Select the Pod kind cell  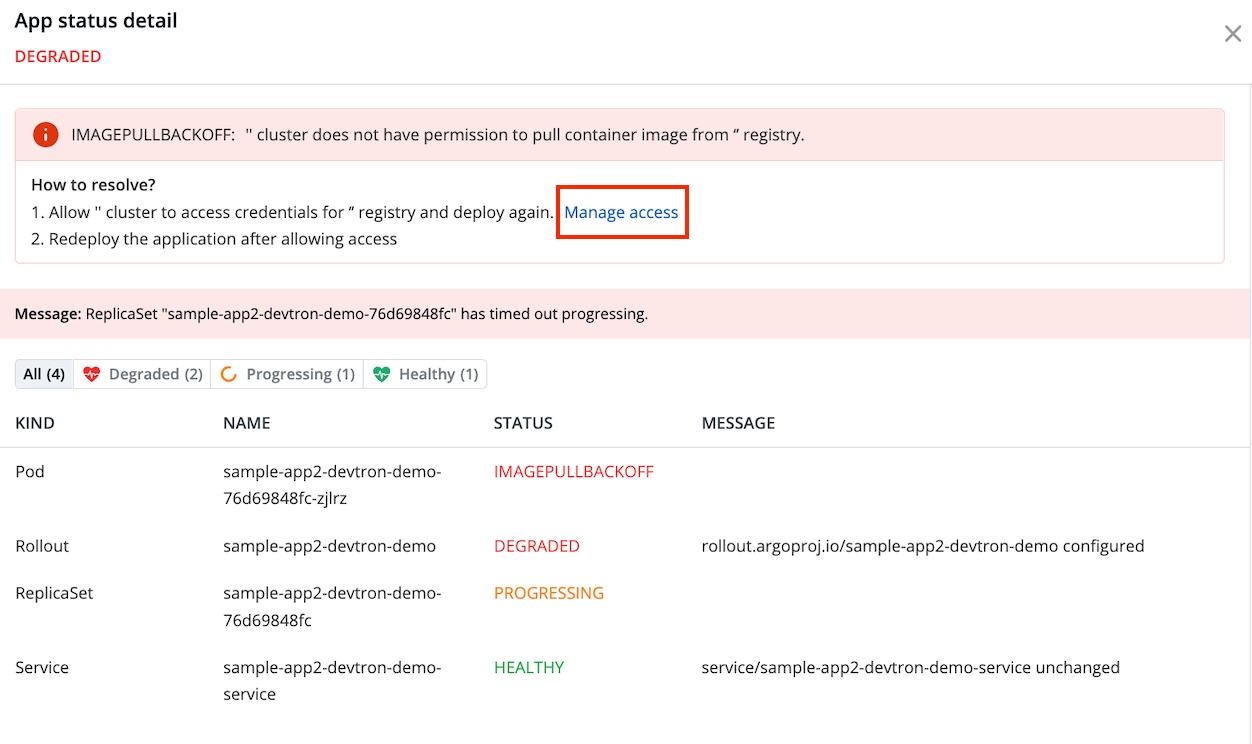30,471
